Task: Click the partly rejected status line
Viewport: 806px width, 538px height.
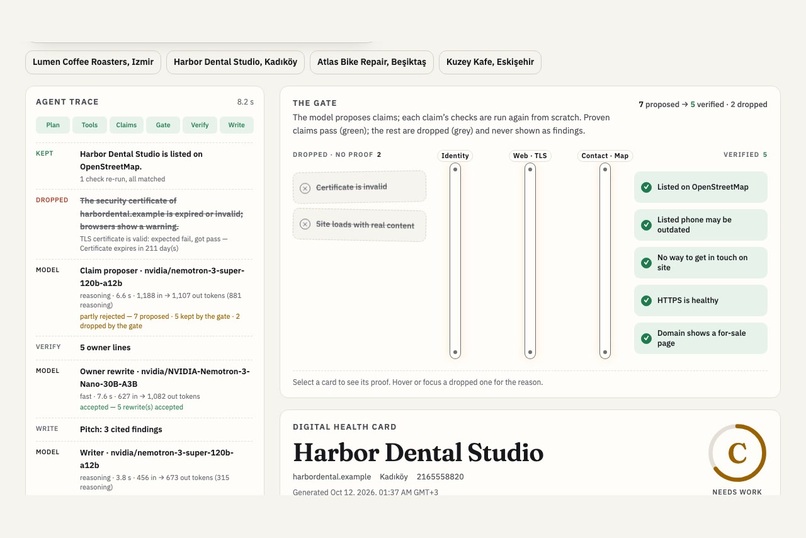Action: coord(160,321)
